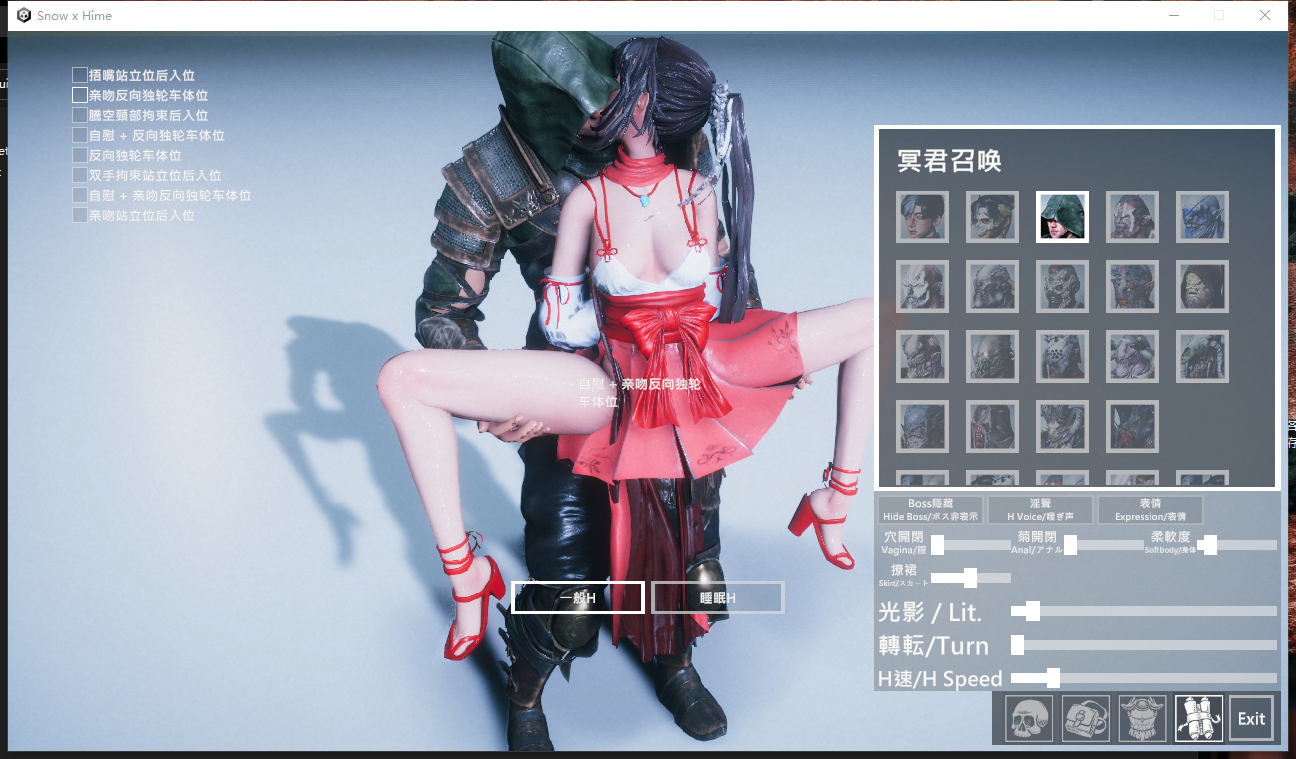
Task: Switch to the 一般H mode tab
Action: click(577, 598)
